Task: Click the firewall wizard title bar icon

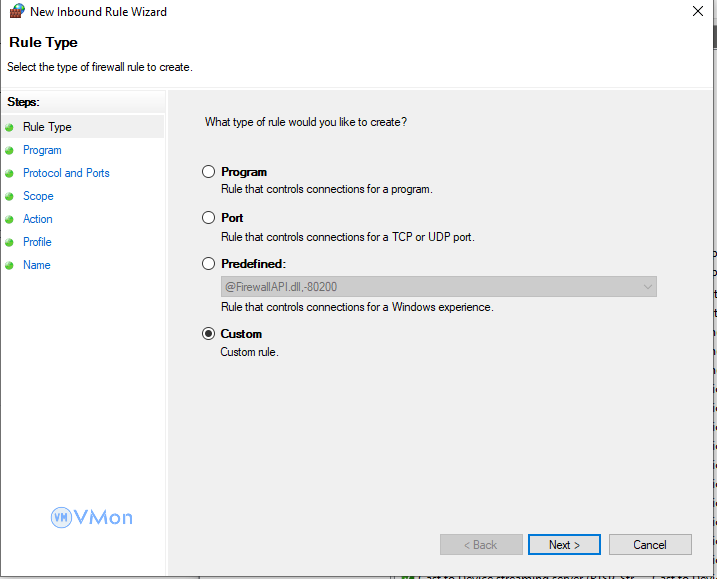Action: 16,12
